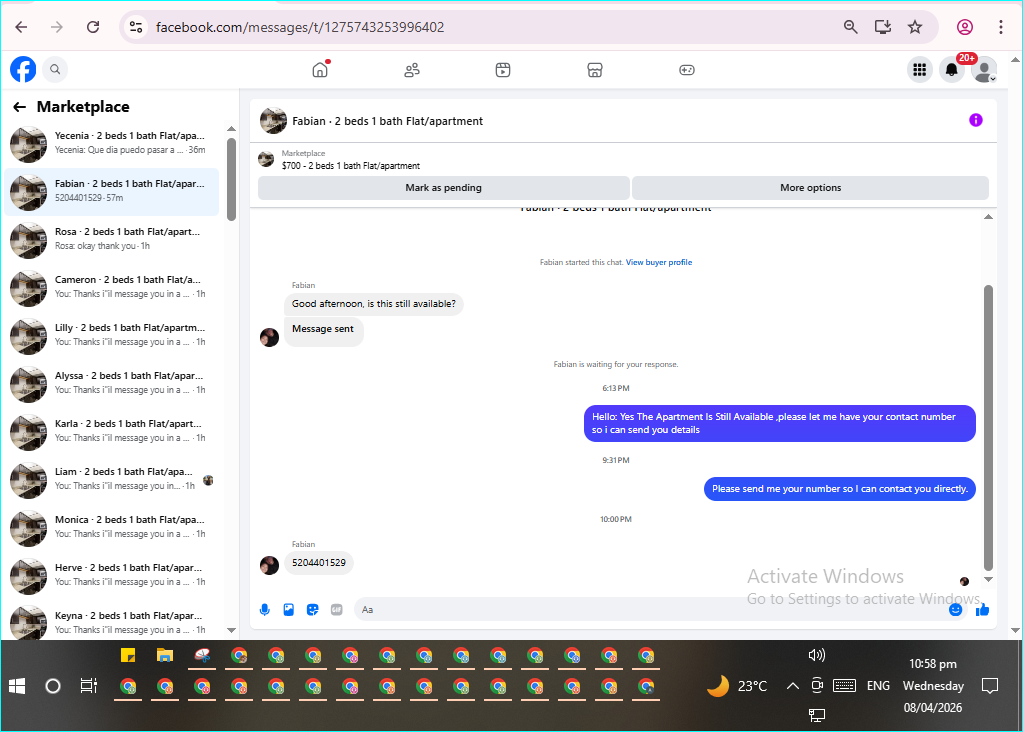
Task: Click the chat scroll up arrow
Action: [988, 217]
